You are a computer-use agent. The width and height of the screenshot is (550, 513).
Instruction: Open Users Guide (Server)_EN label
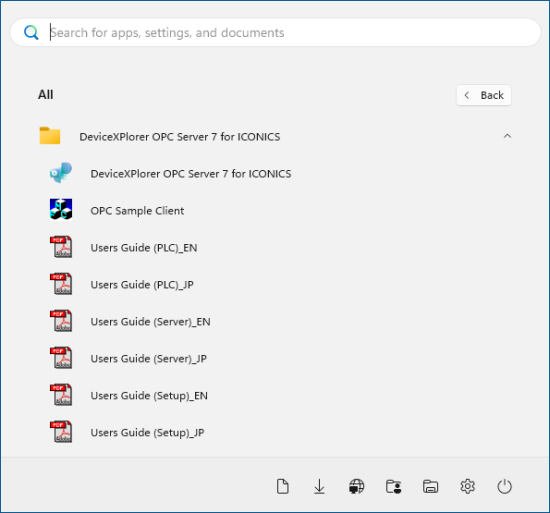point(150,322)
